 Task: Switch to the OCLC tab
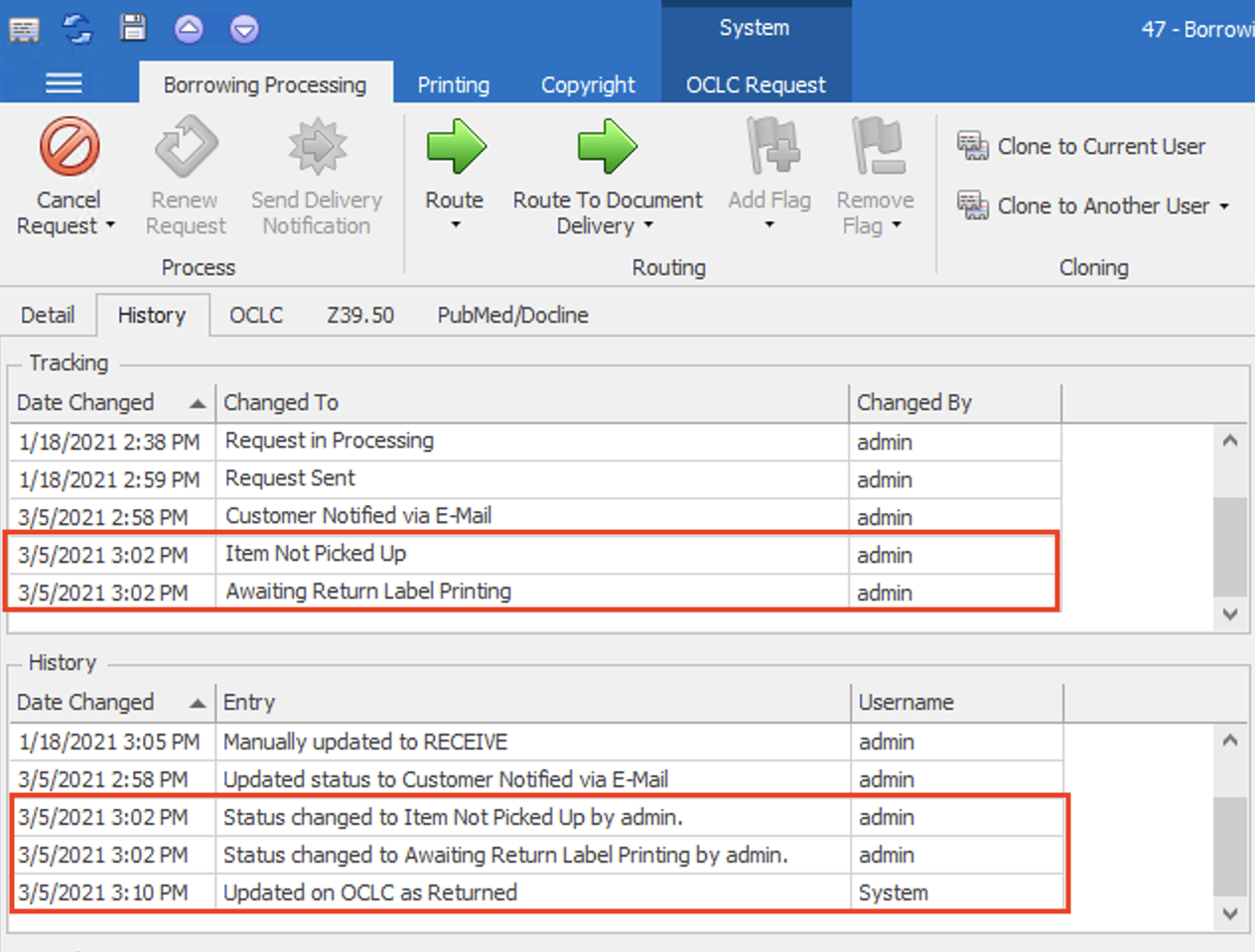pos(256,315)
